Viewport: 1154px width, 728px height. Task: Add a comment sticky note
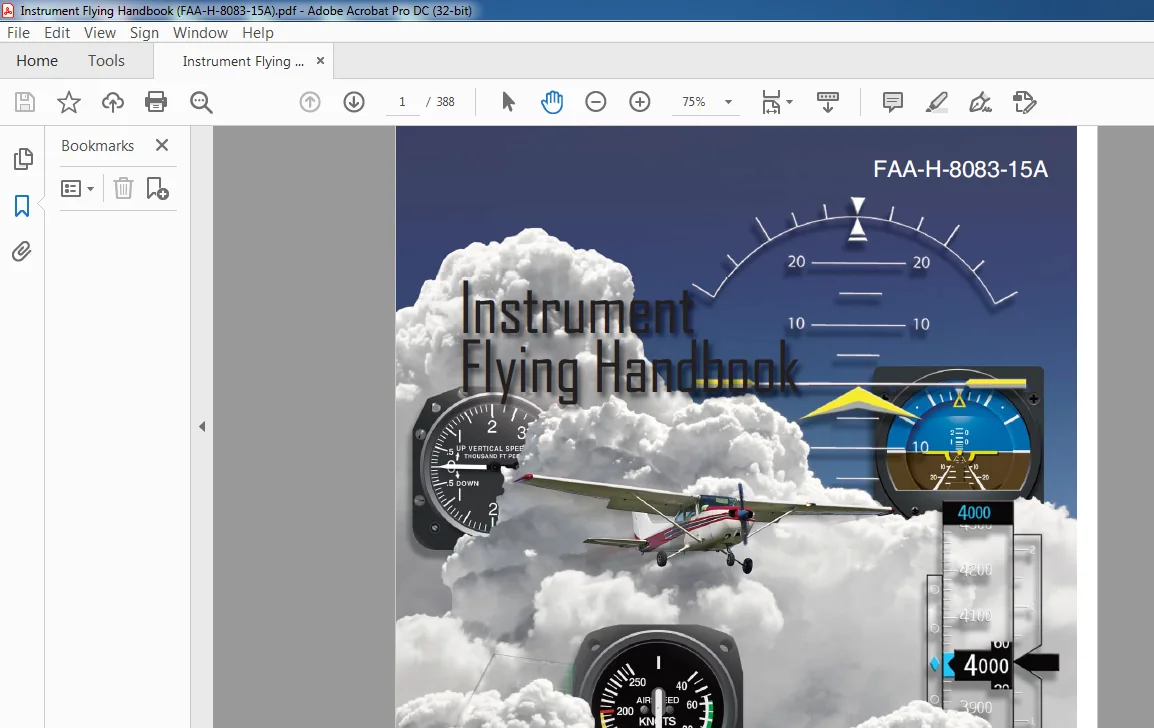[893, 102]
